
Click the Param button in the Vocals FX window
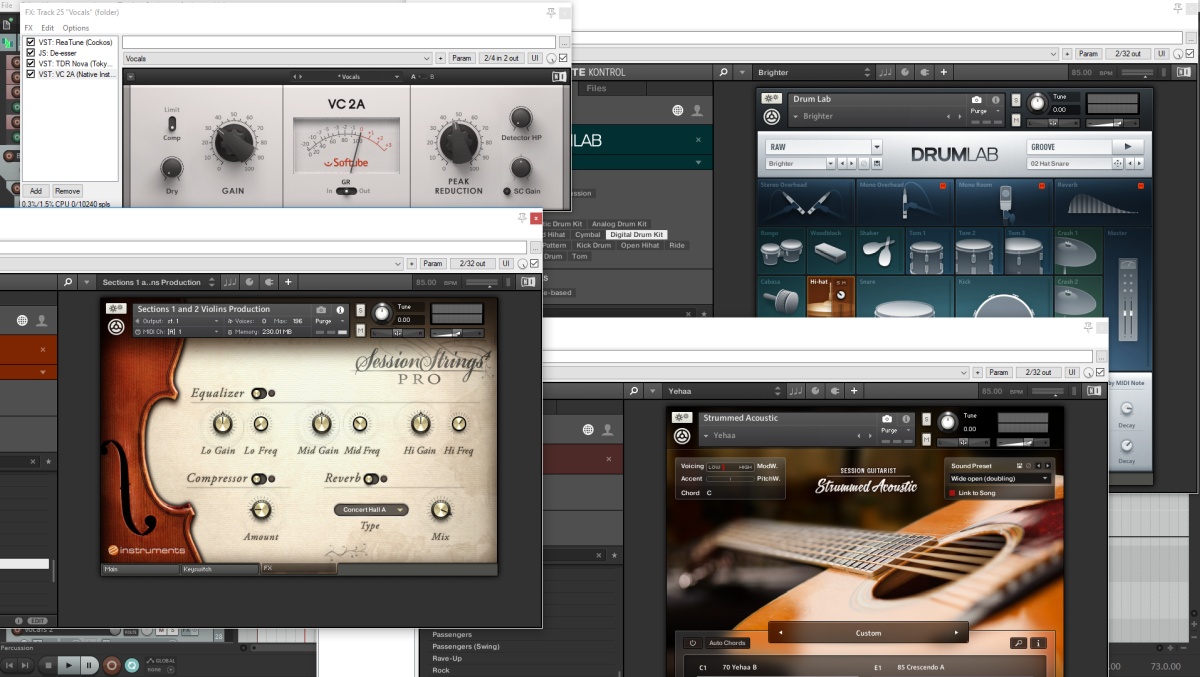[x=461, y=59]
